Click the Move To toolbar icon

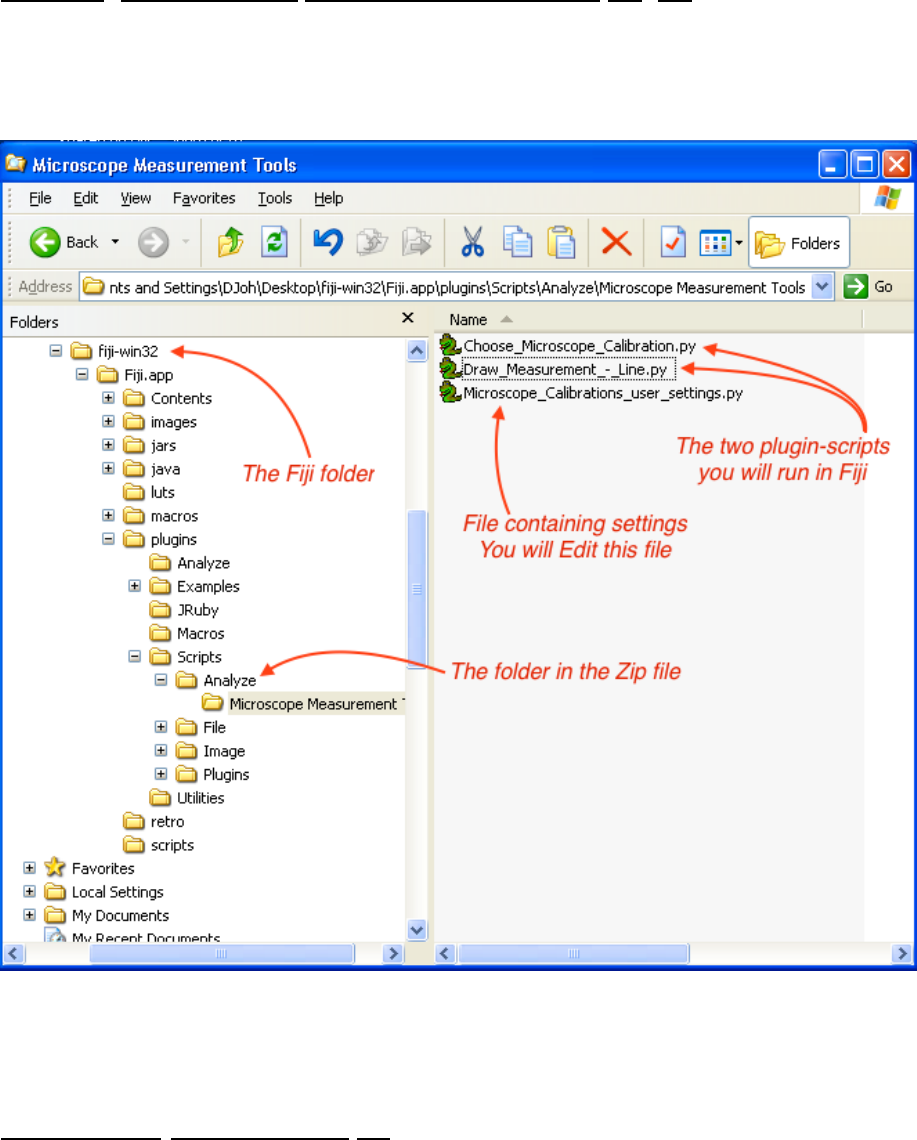click(x=372, y=242)
